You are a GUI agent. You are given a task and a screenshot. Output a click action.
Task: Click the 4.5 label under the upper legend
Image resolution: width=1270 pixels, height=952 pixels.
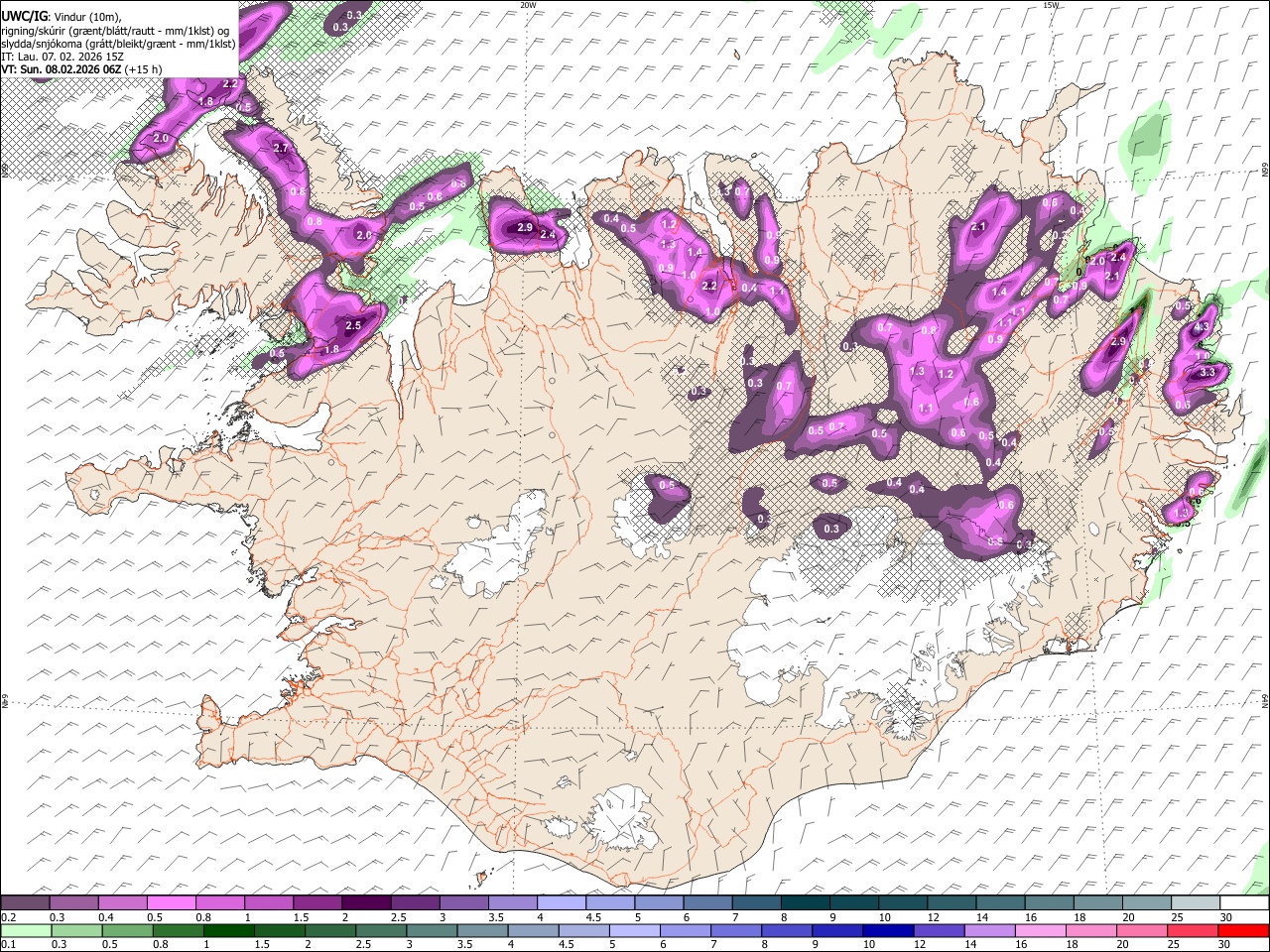pyautogui.click(x=592, y=917)
